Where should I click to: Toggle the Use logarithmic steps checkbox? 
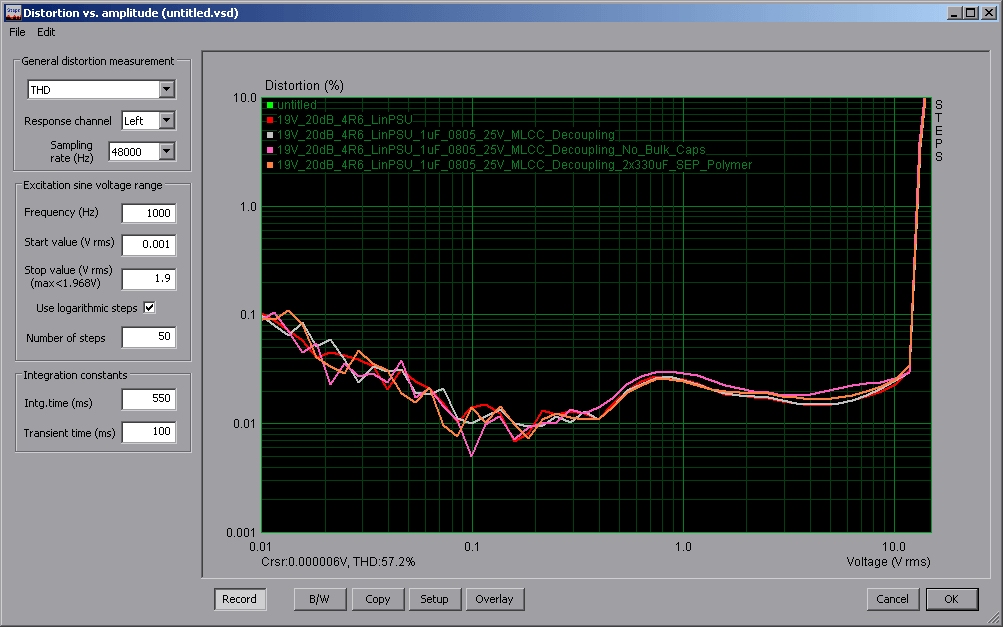coord(149,308)
